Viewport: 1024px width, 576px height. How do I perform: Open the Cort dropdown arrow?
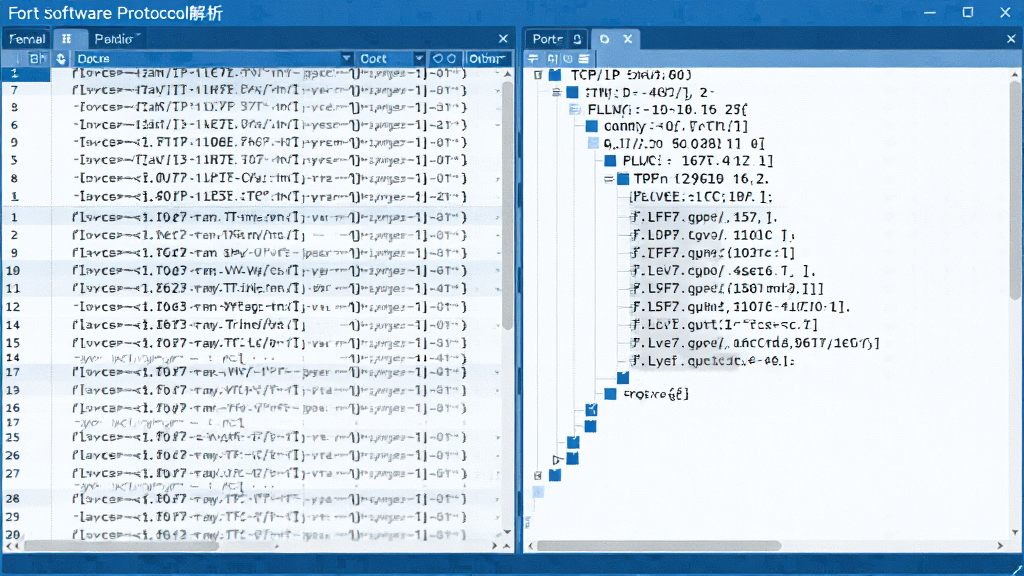[x=419, y=59]
